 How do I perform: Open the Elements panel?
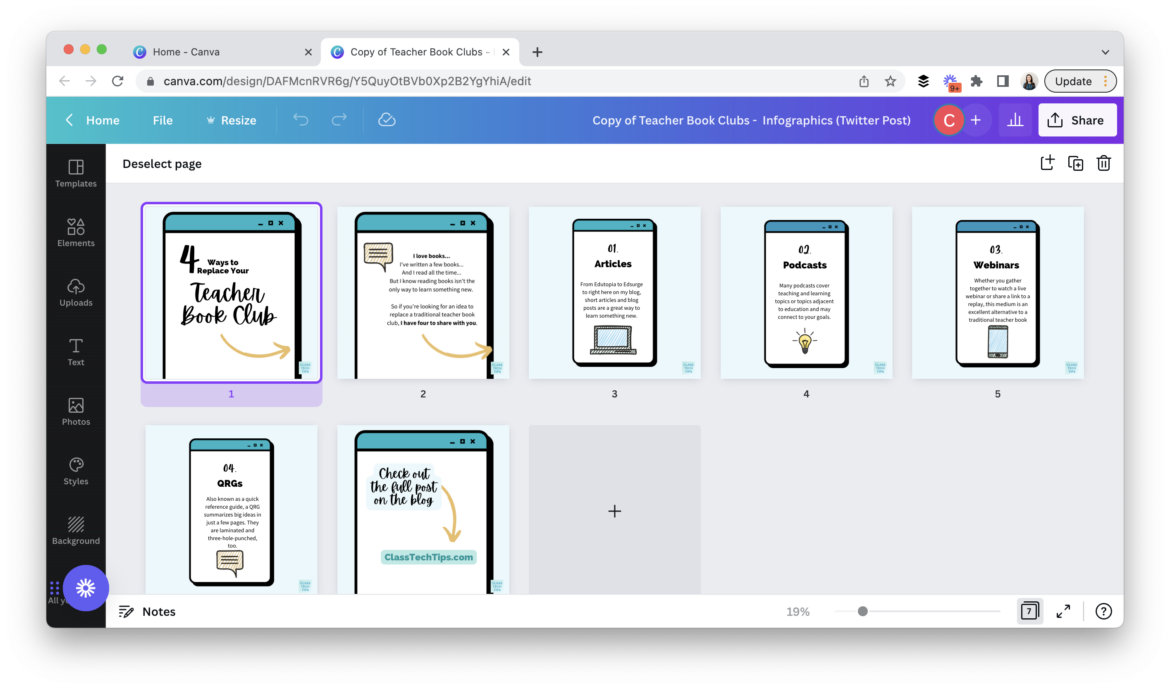tap(75, 232)
